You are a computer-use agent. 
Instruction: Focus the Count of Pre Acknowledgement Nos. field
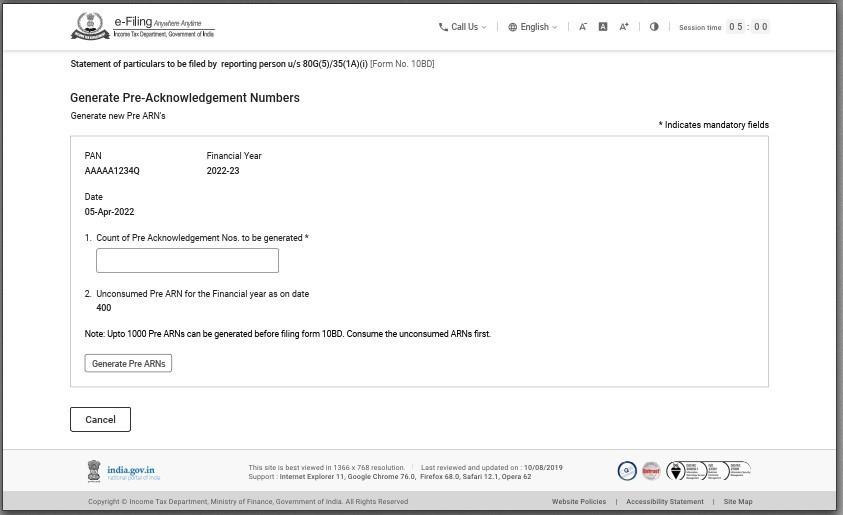[x=187, y=261]
